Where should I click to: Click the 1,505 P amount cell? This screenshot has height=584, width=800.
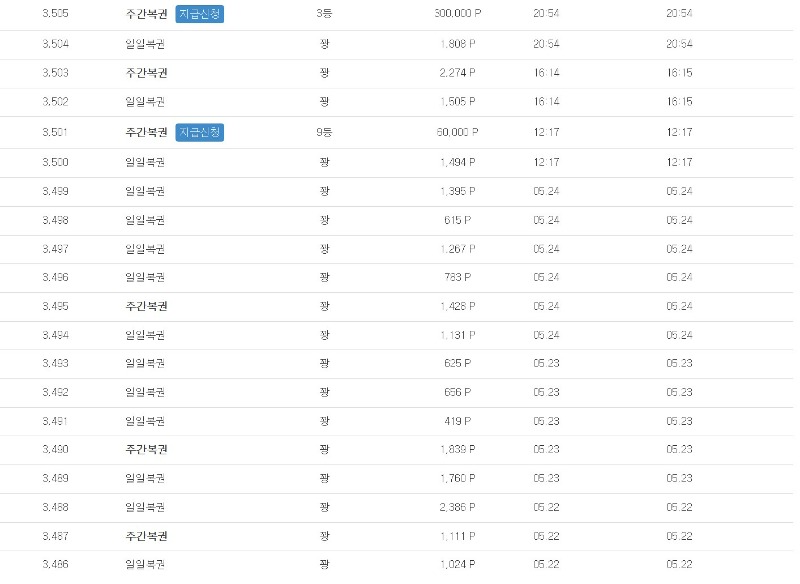click(x=458, y=101)
